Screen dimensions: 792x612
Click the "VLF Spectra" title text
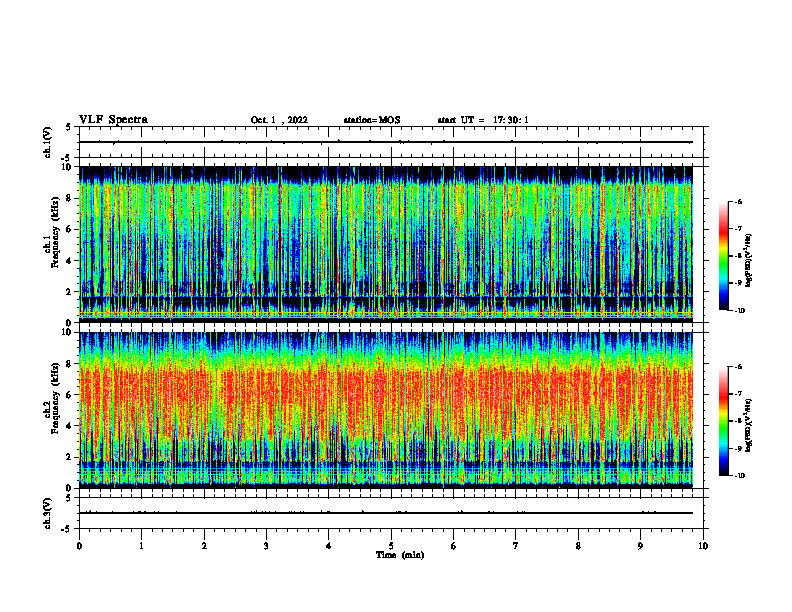113,120
